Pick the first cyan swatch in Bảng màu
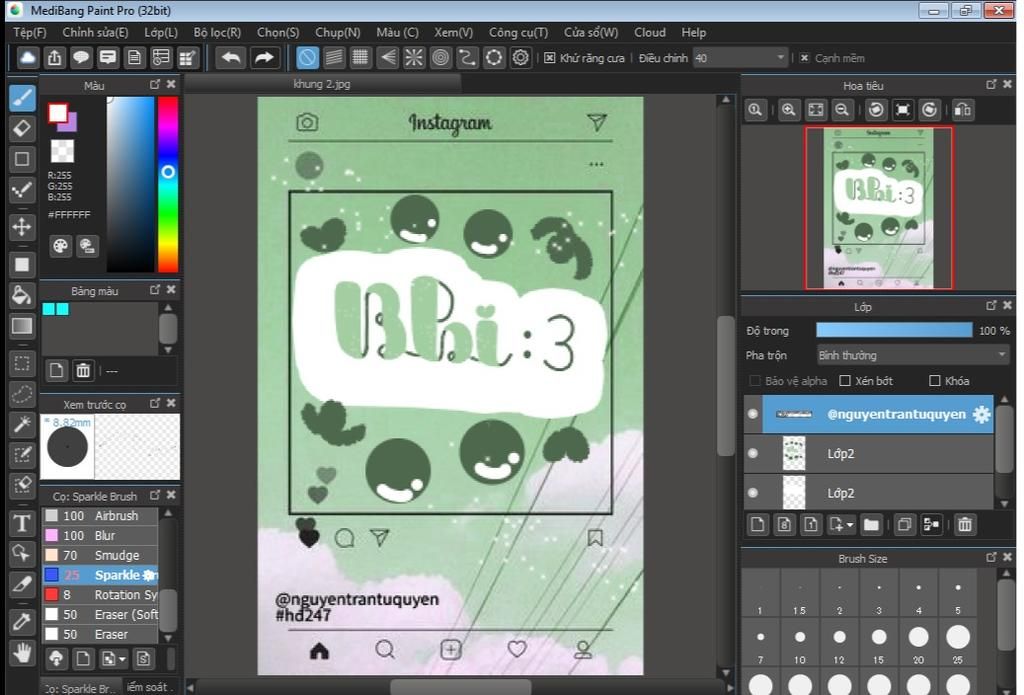The image size is (1024, 695). pyautogui.click(x=48, y=309)
